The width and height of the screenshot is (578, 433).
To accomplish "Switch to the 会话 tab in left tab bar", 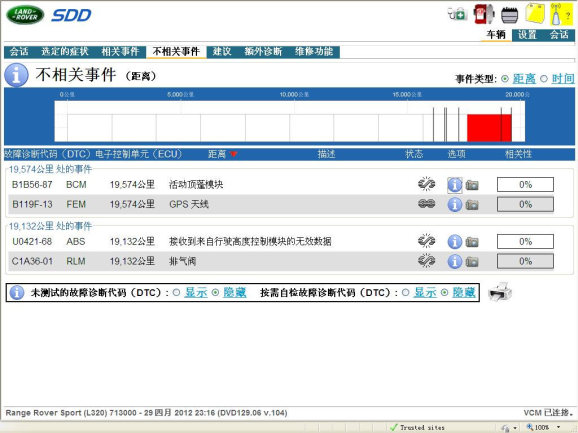I will 19,52.
